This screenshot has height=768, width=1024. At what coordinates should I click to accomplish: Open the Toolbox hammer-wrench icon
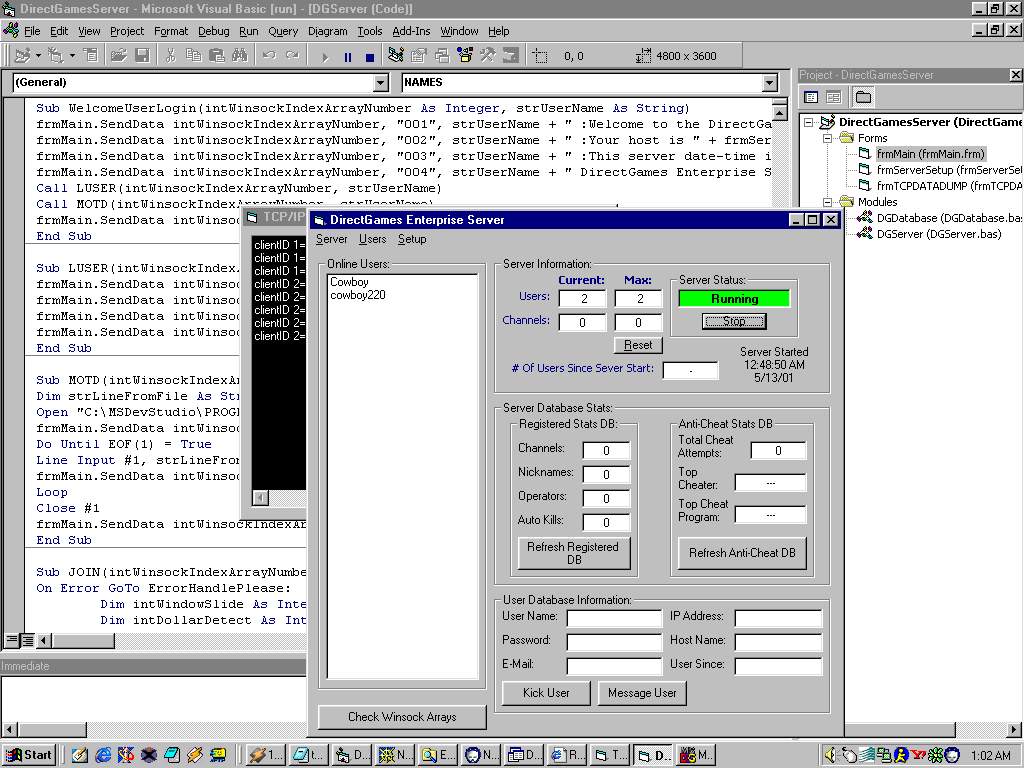[488, 56]
